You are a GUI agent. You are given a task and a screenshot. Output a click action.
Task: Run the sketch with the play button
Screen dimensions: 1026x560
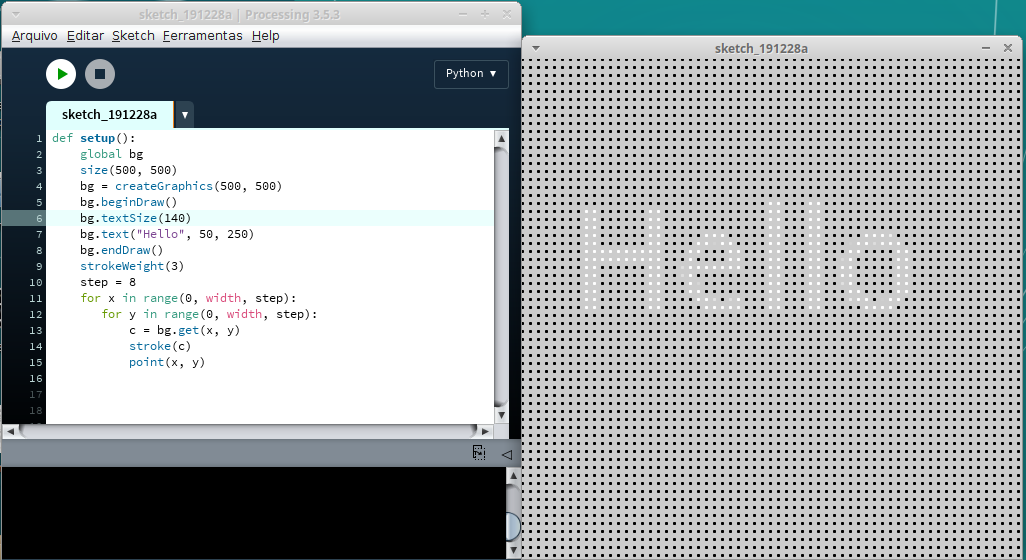[61, 74]
